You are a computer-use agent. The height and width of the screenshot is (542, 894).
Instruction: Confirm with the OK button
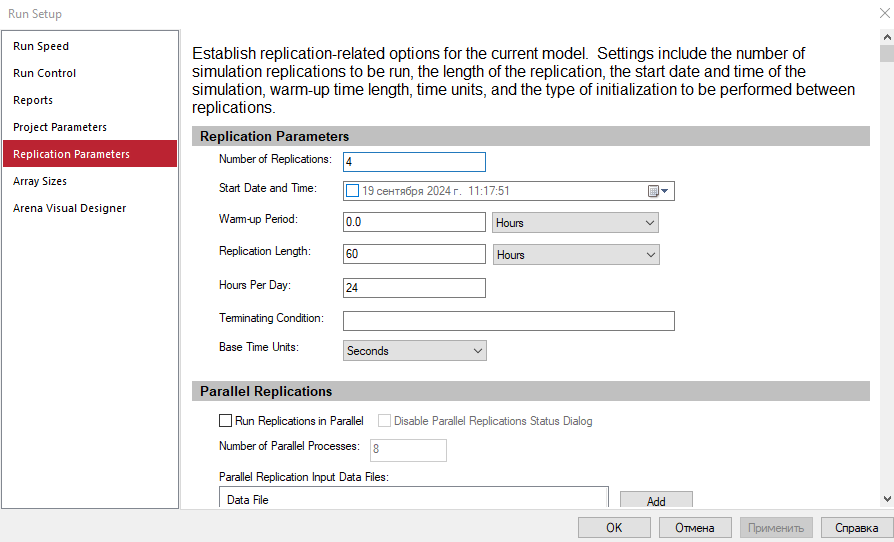[x=614, y=528]
